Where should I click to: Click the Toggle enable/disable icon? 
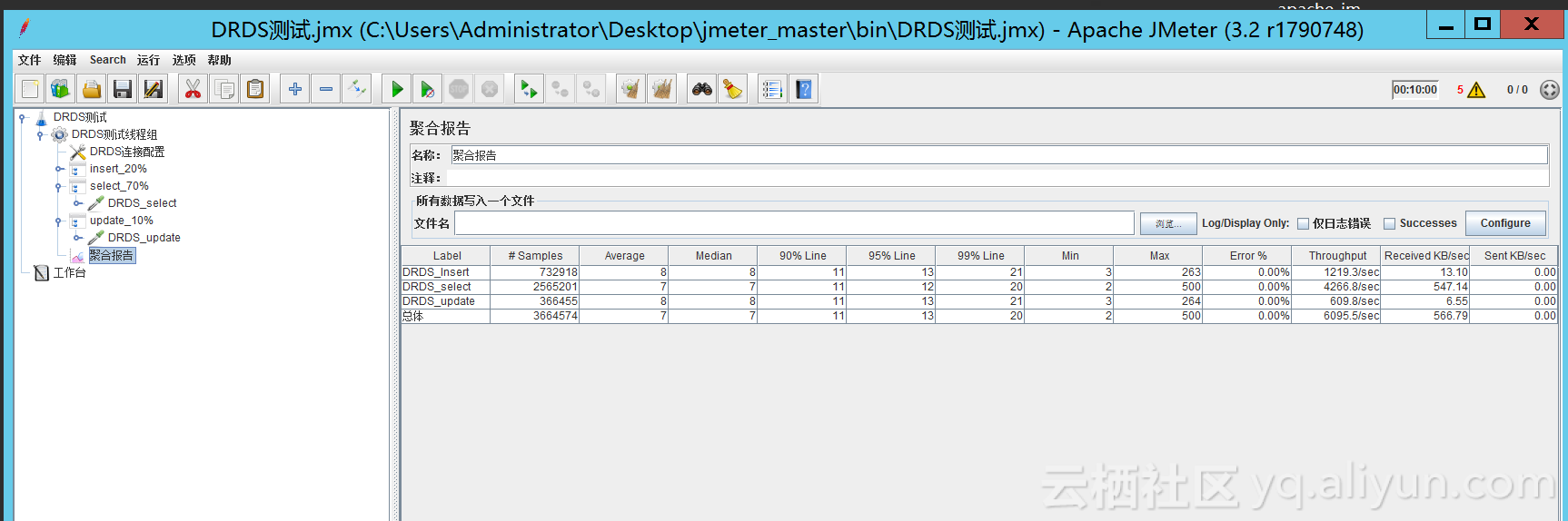click(357, 89)
